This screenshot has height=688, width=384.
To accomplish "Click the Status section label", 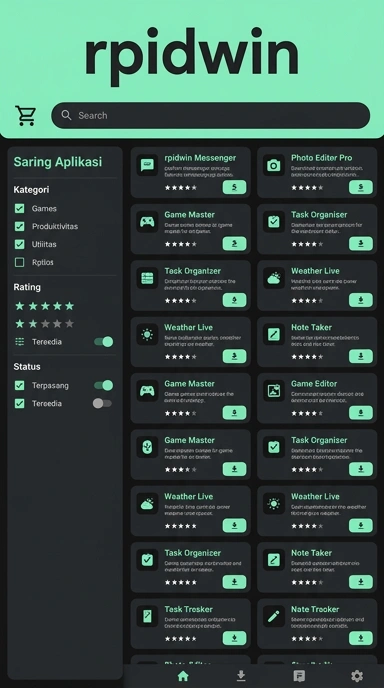I will click(27, 367).
